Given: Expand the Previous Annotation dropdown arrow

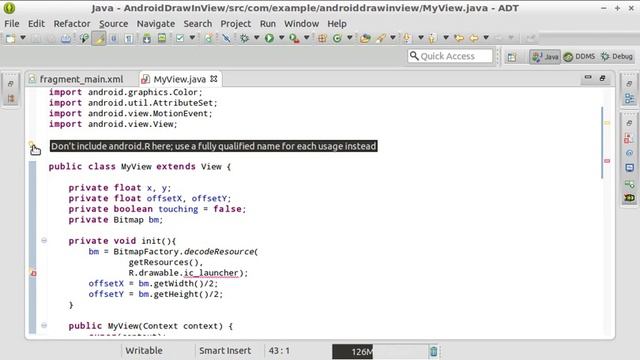Looking at the screenshot, I should coord(446,38).
